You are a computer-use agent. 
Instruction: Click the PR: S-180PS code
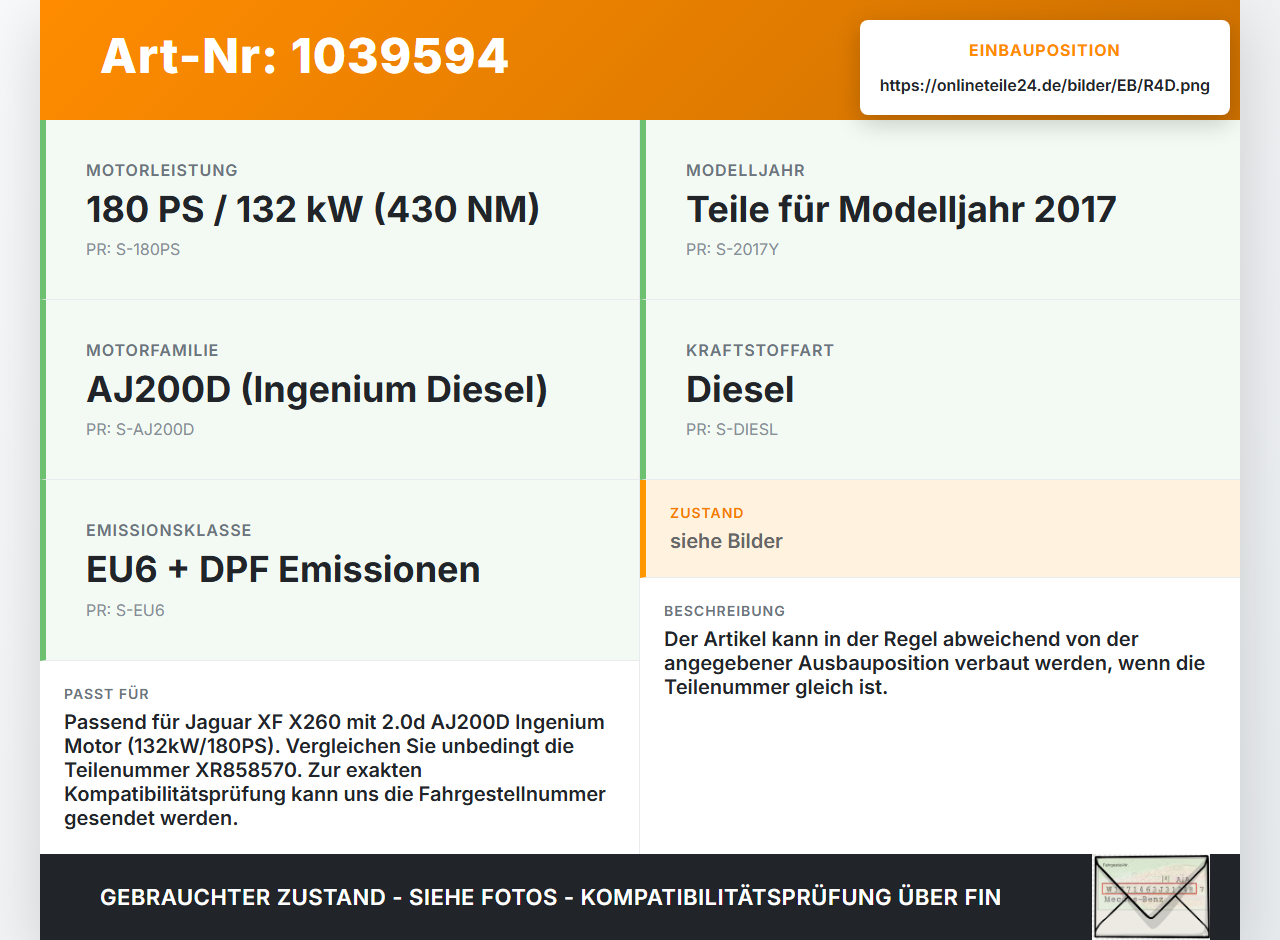tap(133, 250)
